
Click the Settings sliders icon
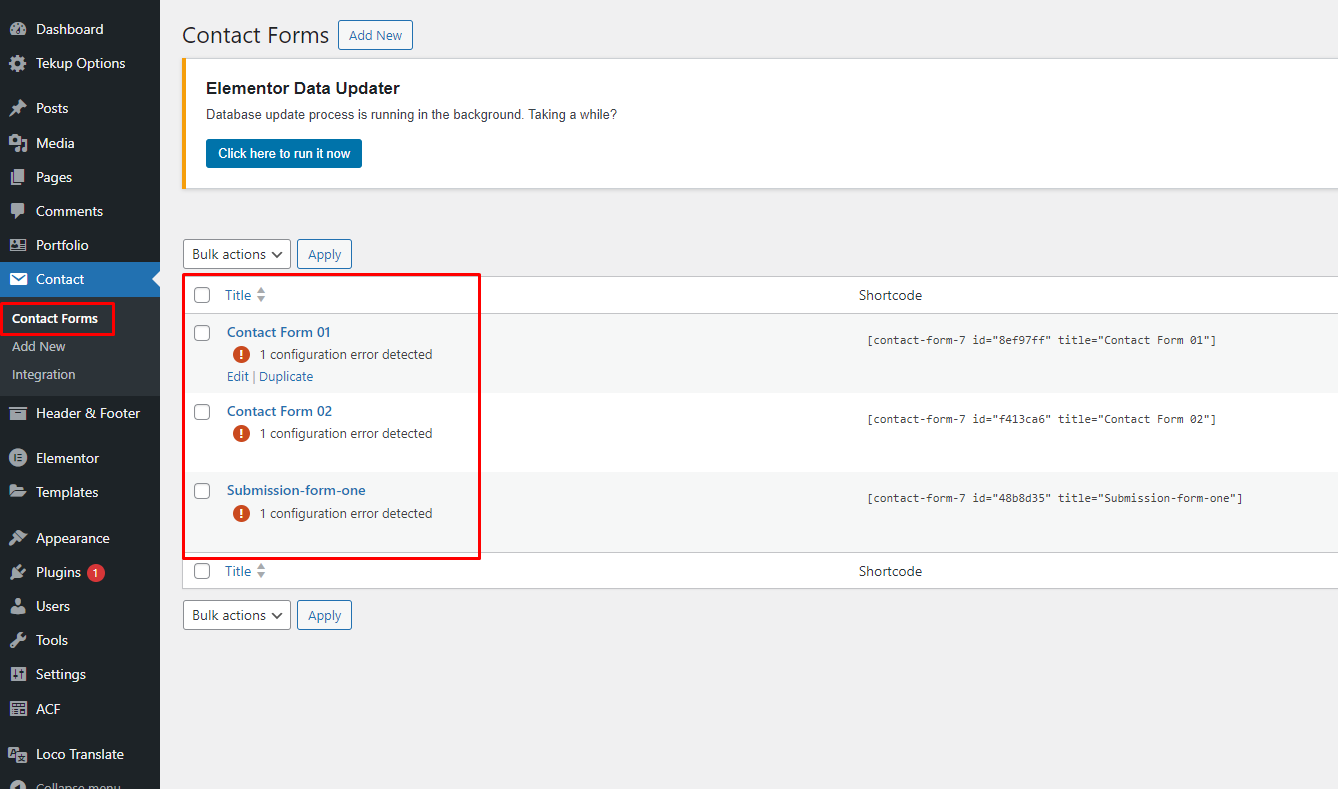pos(18,674)
